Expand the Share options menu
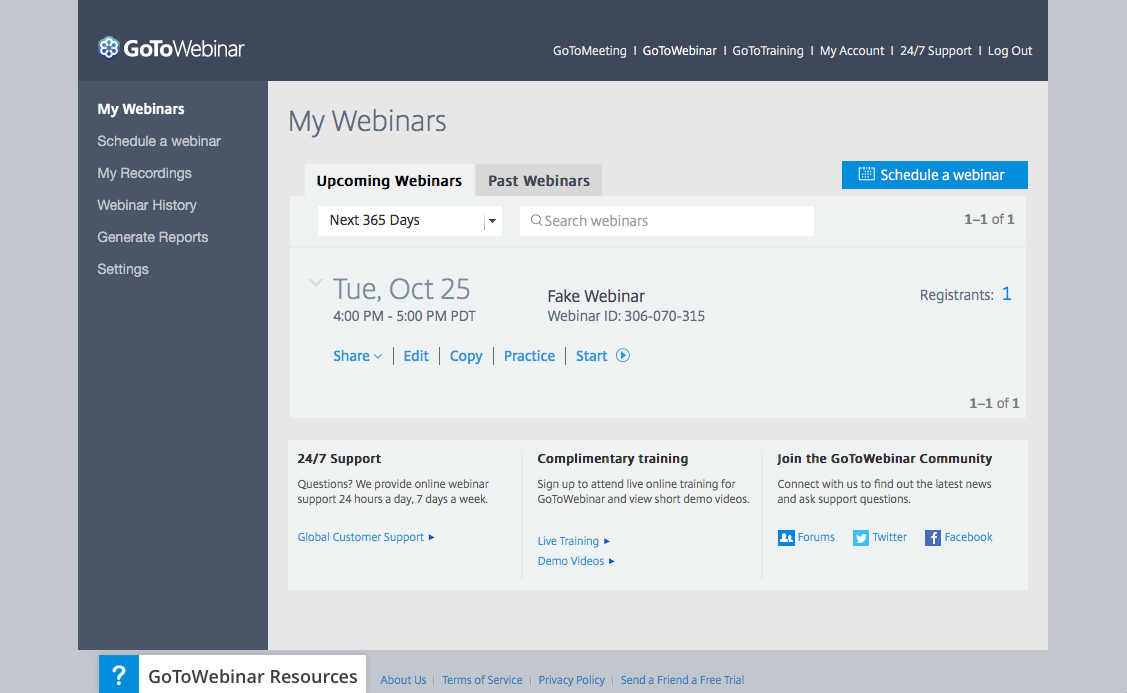 coord(357,355)
